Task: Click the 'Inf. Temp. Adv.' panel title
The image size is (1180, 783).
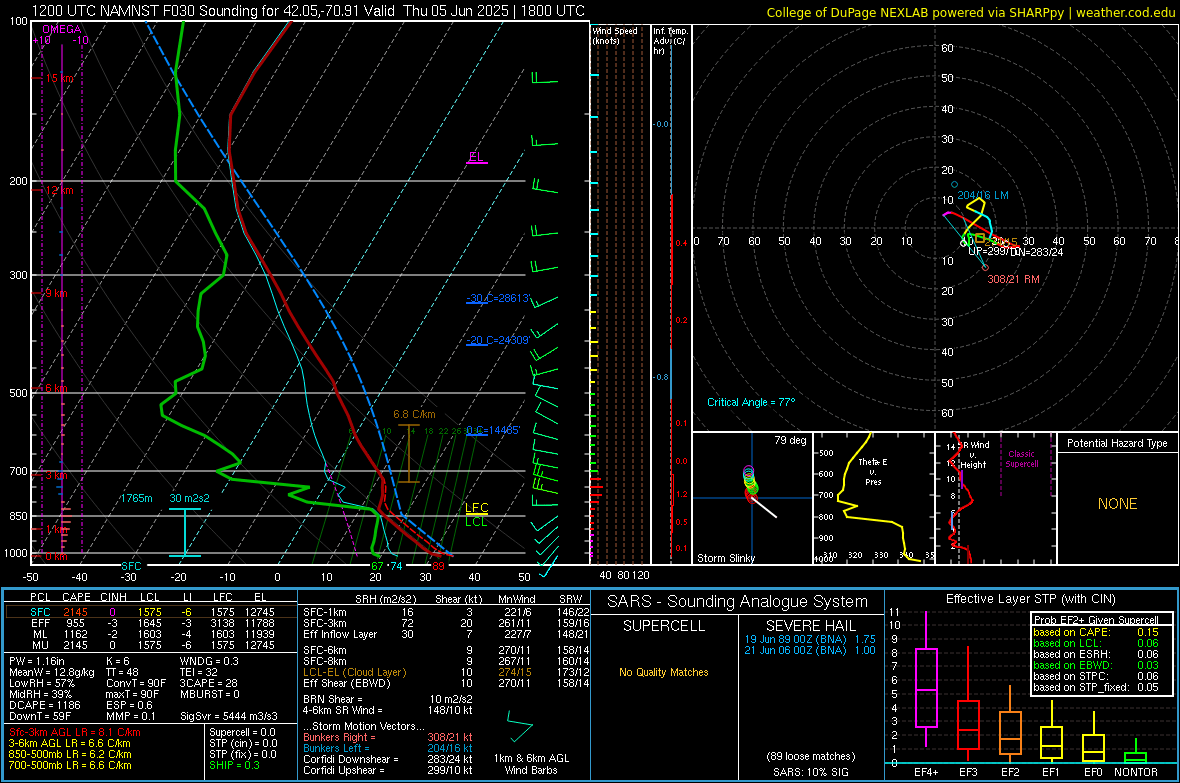Action: 670,41
